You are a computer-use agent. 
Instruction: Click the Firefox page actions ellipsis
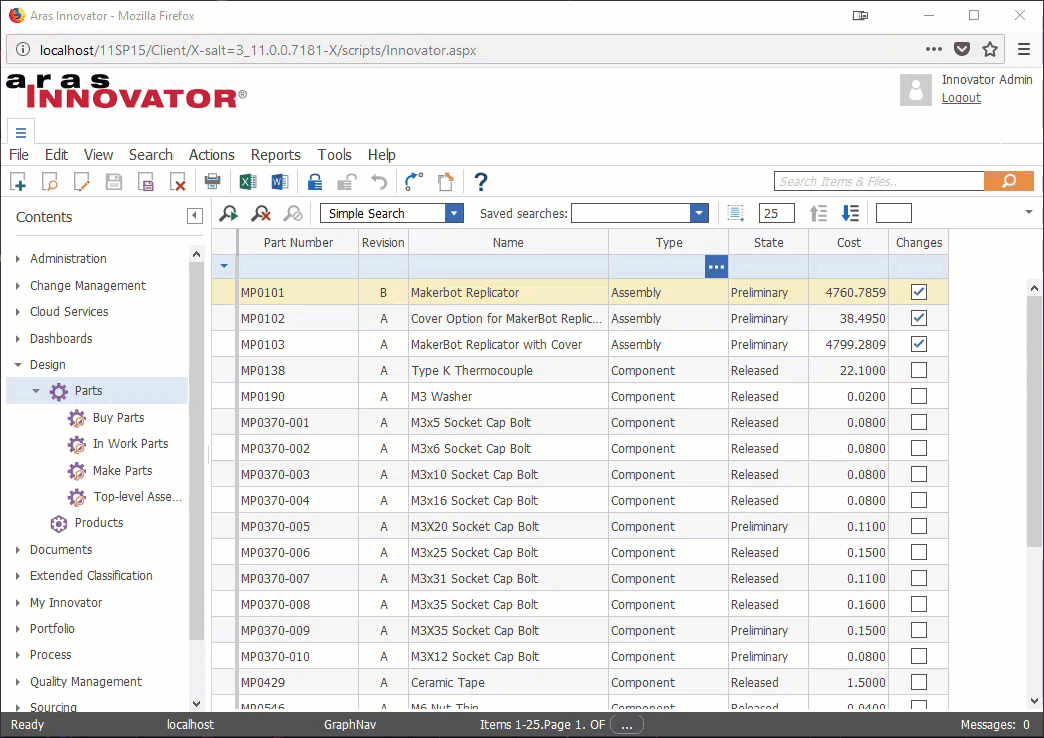pos(934,49)
